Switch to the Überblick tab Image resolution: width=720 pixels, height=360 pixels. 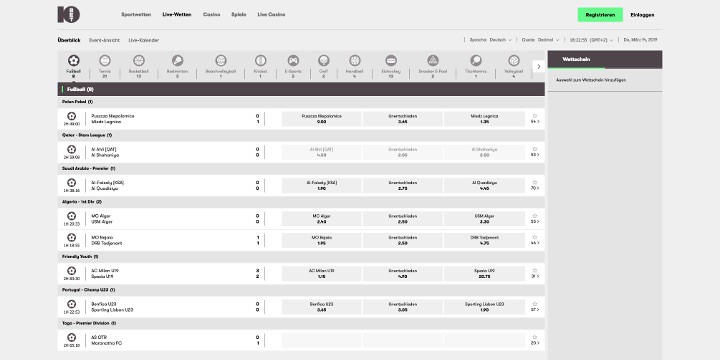click(69, 40)
